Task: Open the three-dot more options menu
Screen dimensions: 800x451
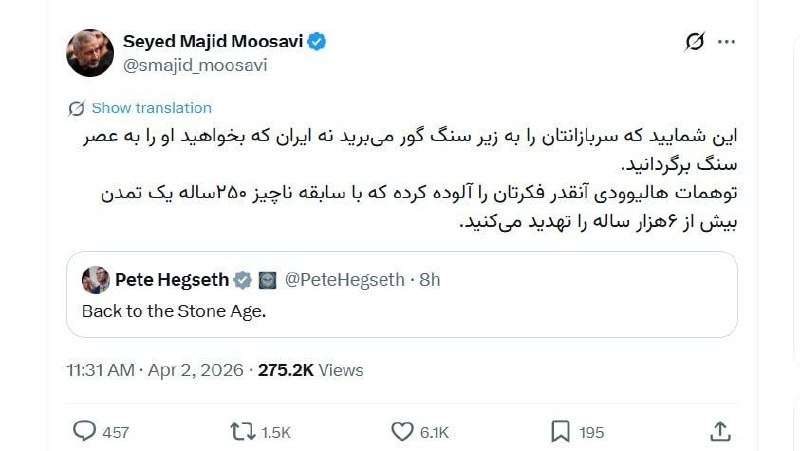Action: (727, 42)
